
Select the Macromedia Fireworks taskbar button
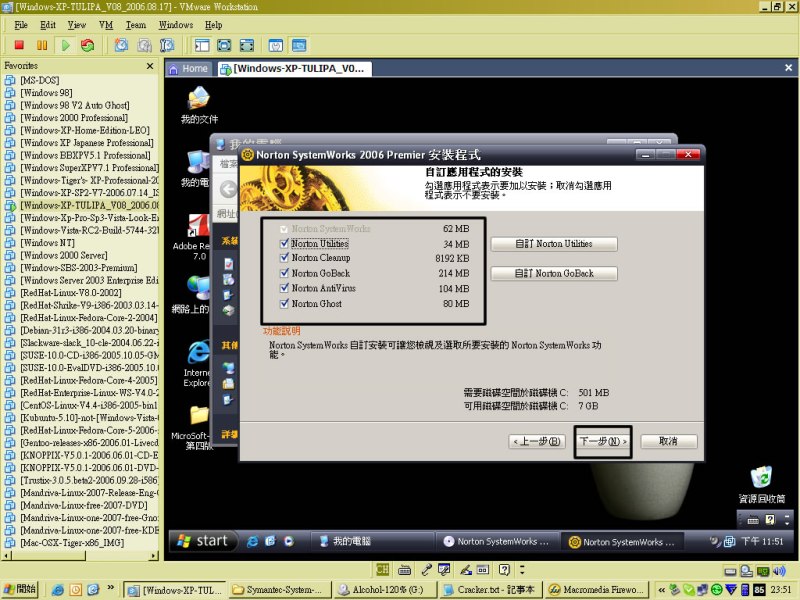coord(596,590)
